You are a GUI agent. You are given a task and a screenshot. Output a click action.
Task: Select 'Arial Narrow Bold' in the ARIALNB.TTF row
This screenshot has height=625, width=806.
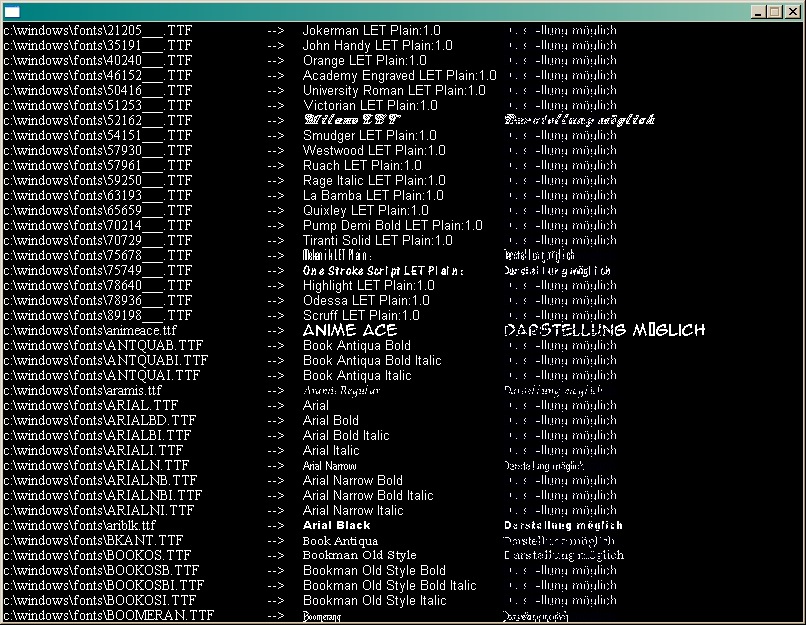pyautogui.click(x=353, y=480)
